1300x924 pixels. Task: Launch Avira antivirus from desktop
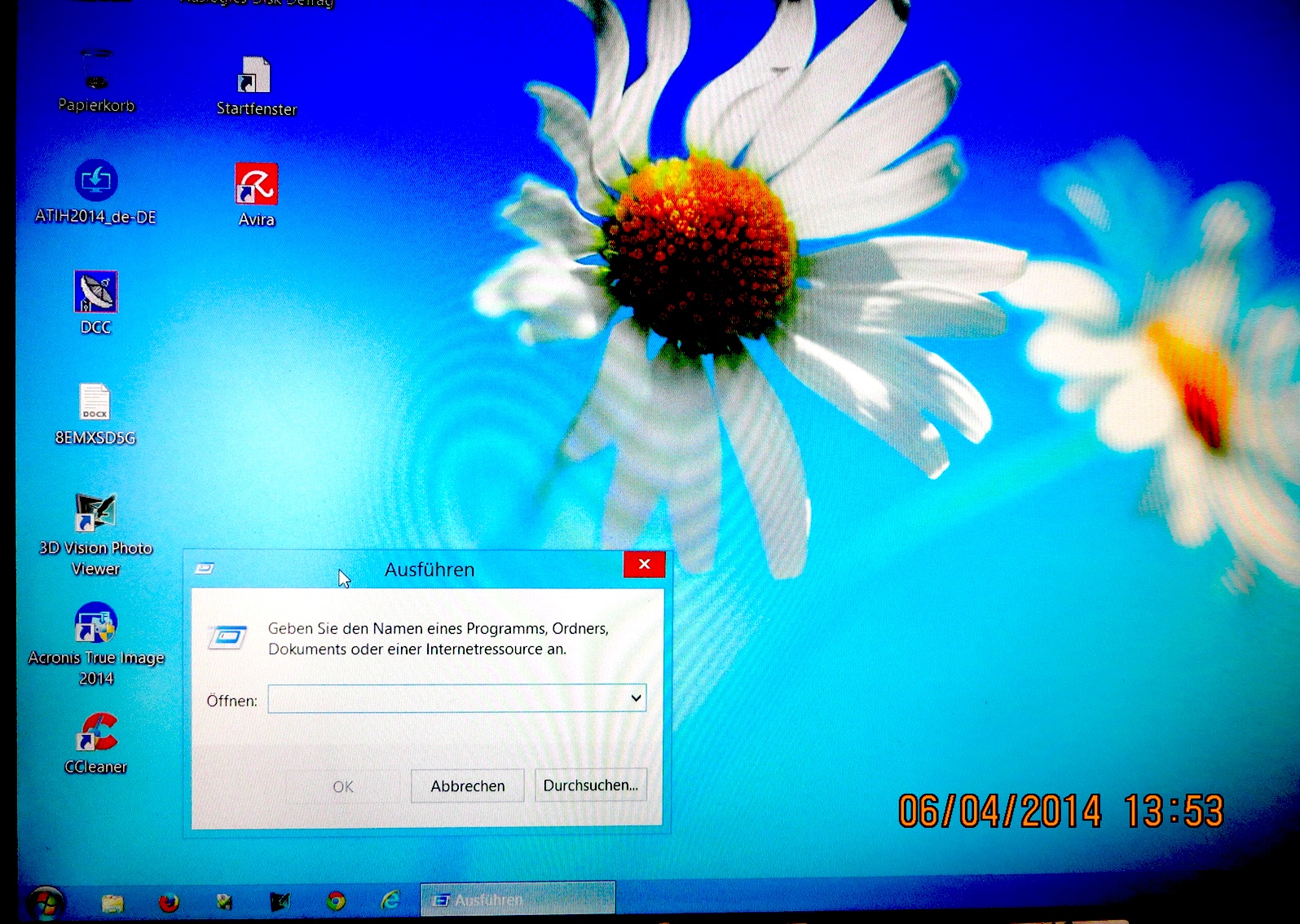click(x=256, y=185)
